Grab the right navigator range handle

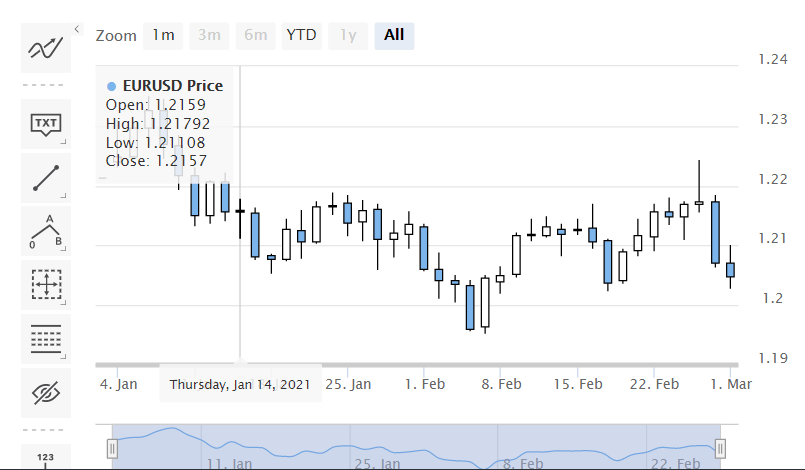click(720, 448)
